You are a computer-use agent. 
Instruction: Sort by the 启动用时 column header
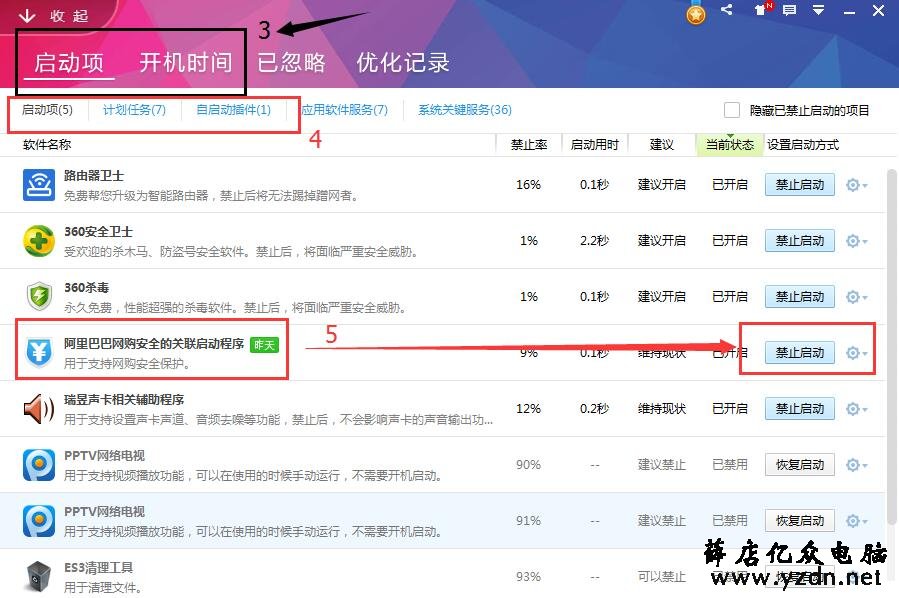tap(595, 144)
